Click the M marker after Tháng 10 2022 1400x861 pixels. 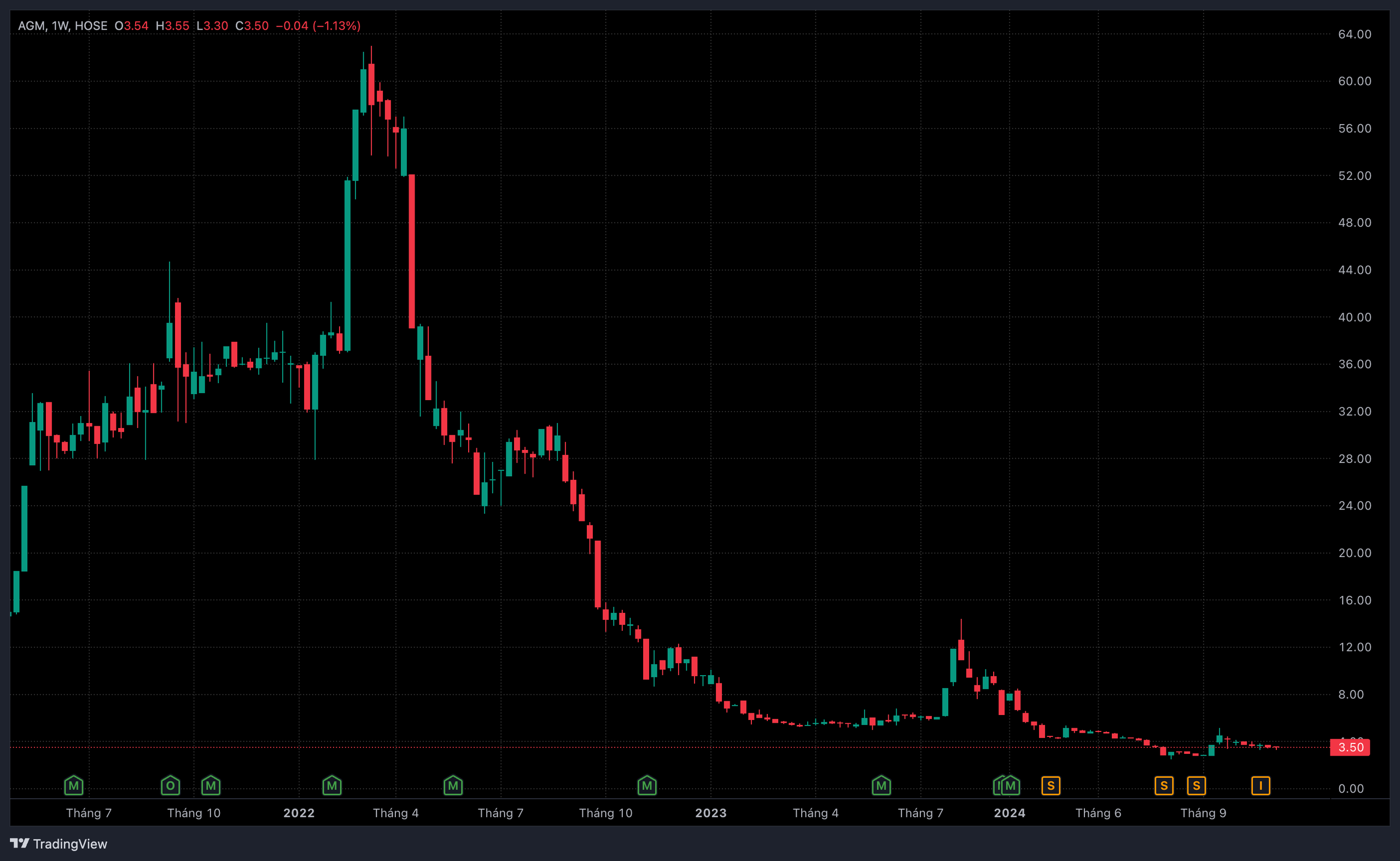pyautogui.click(x=647, y=786)
